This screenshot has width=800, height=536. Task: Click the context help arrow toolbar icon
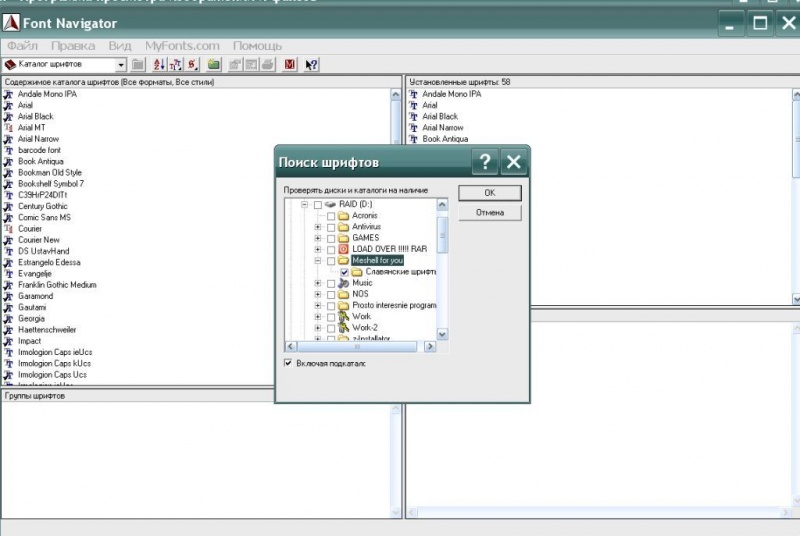(312, 65)
